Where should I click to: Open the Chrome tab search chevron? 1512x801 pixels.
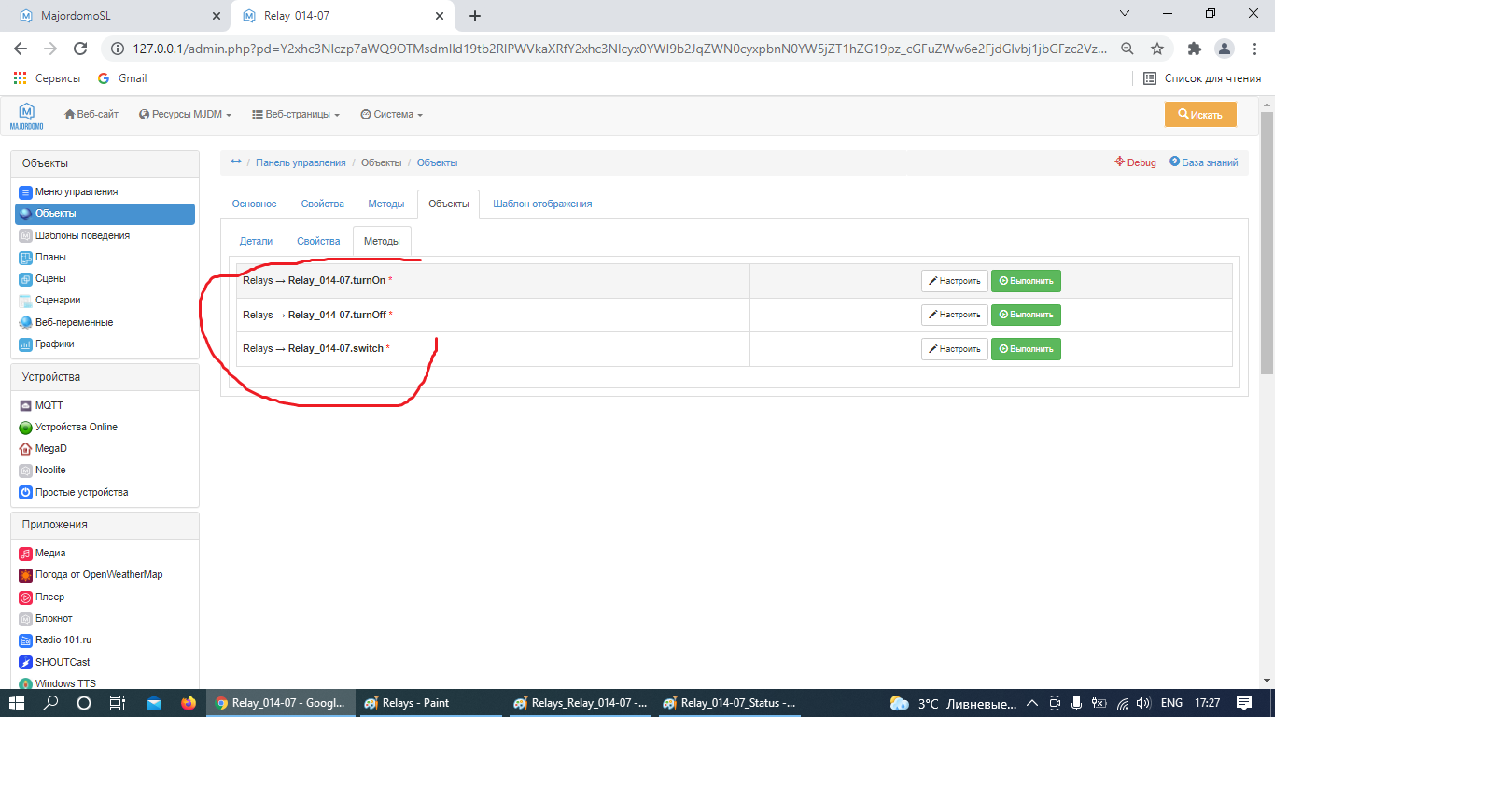1125,14
